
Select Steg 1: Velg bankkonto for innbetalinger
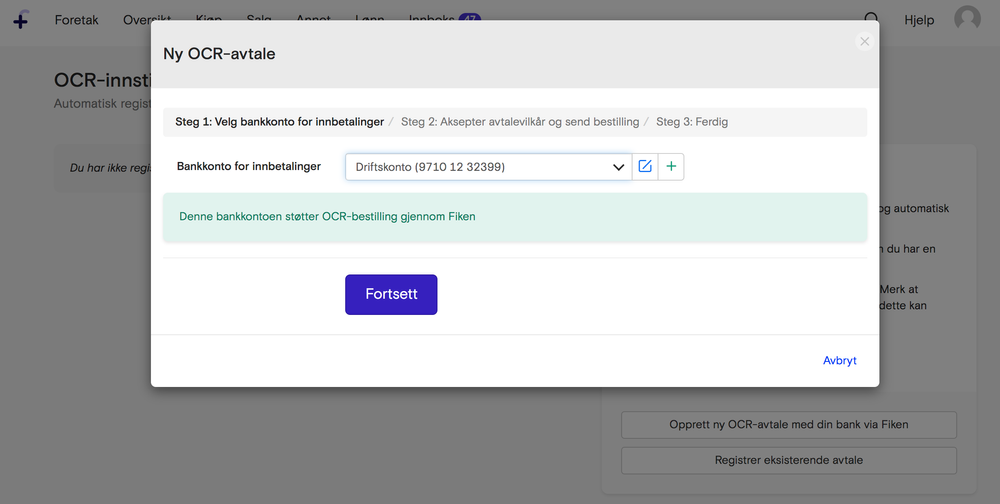pos(279,122)
